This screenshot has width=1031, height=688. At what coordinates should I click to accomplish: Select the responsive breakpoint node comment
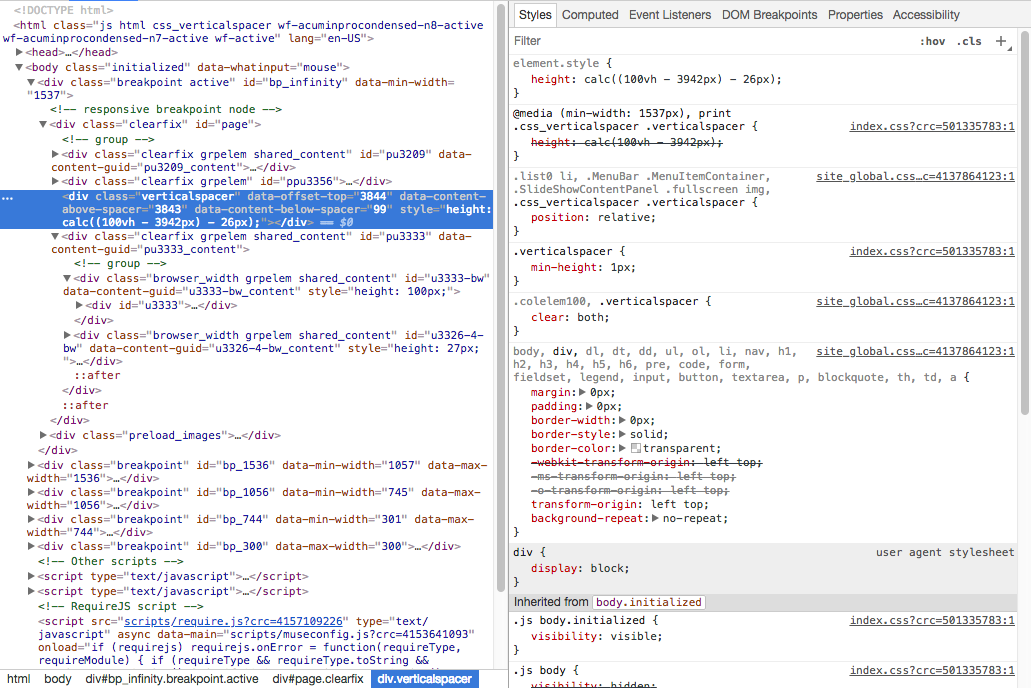coord(166,109)
